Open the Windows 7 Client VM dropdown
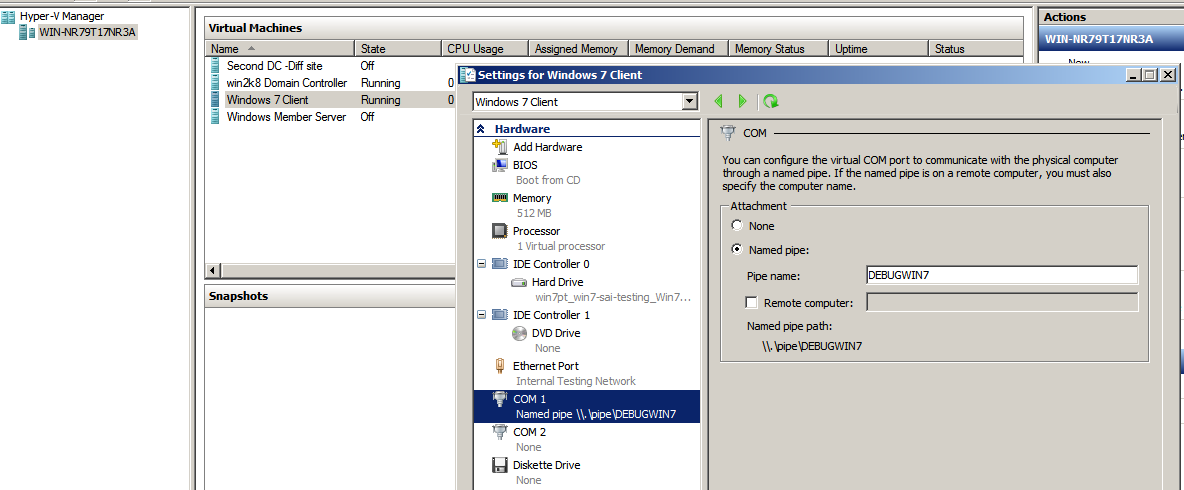 tap(689, 101)
